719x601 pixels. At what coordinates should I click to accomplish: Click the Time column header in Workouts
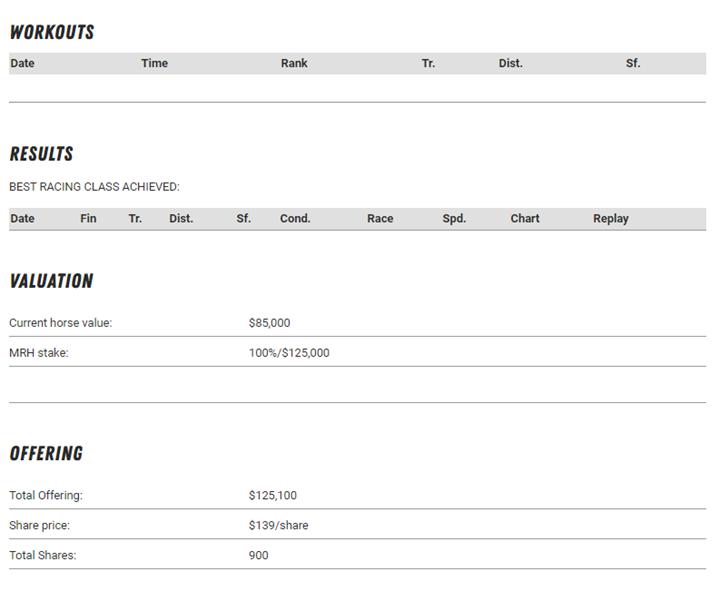pyautogui.click(x=154, y=63)
